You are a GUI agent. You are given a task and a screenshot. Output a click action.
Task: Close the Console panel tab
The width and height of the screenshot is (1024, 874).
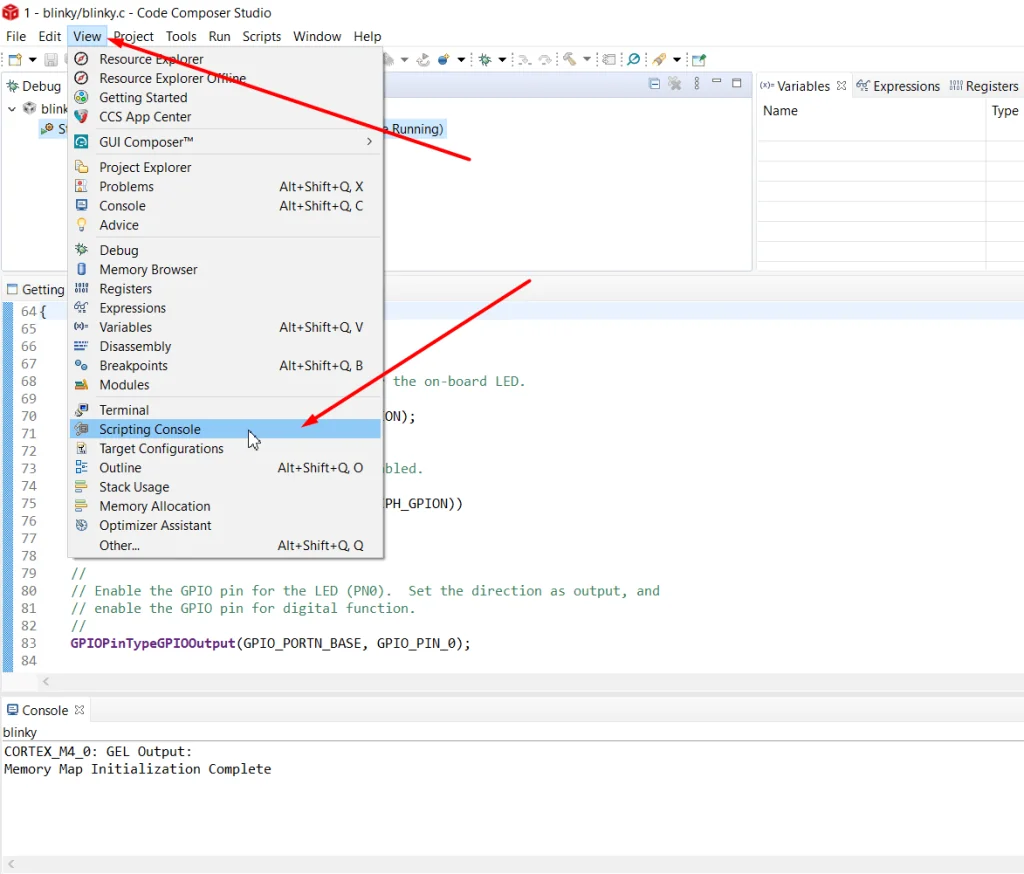[x=79, y=709]
